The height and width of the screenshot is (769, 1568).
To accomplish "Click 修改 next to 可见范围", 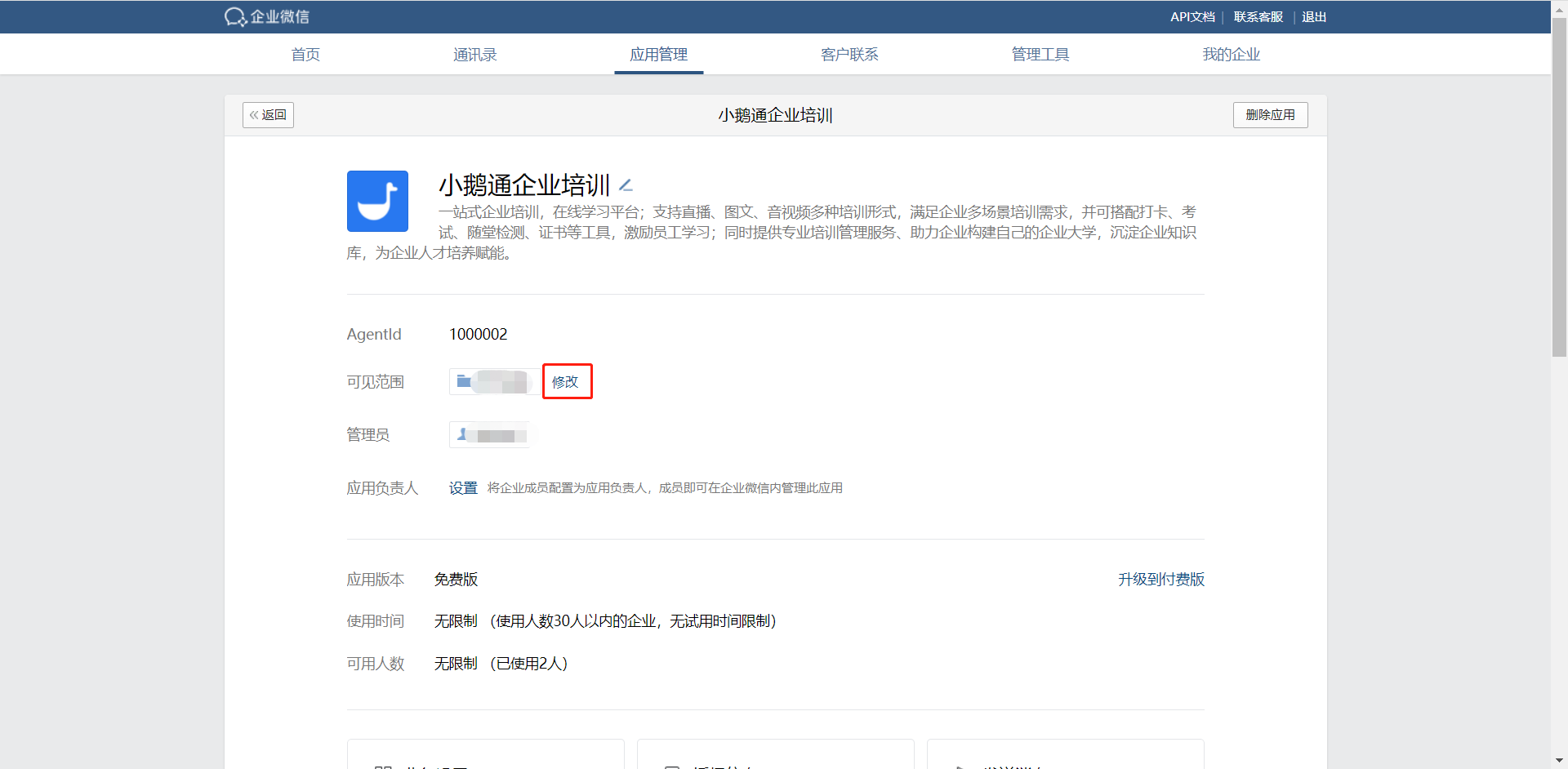I will pyautogui.click(x=565, y=381).
